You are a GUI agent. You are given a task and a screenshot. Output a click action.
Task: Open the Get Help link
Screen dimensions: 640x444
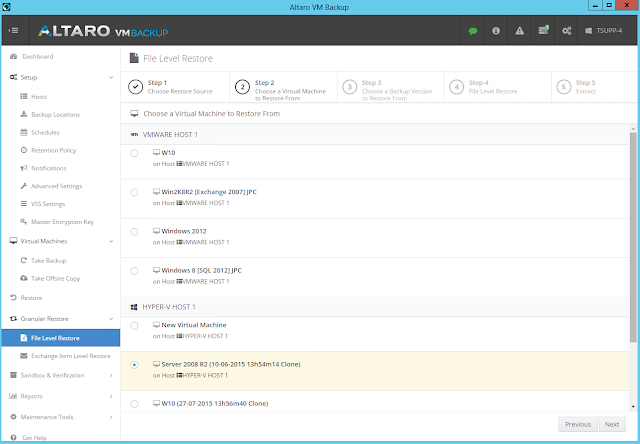(x=34, y=437)
